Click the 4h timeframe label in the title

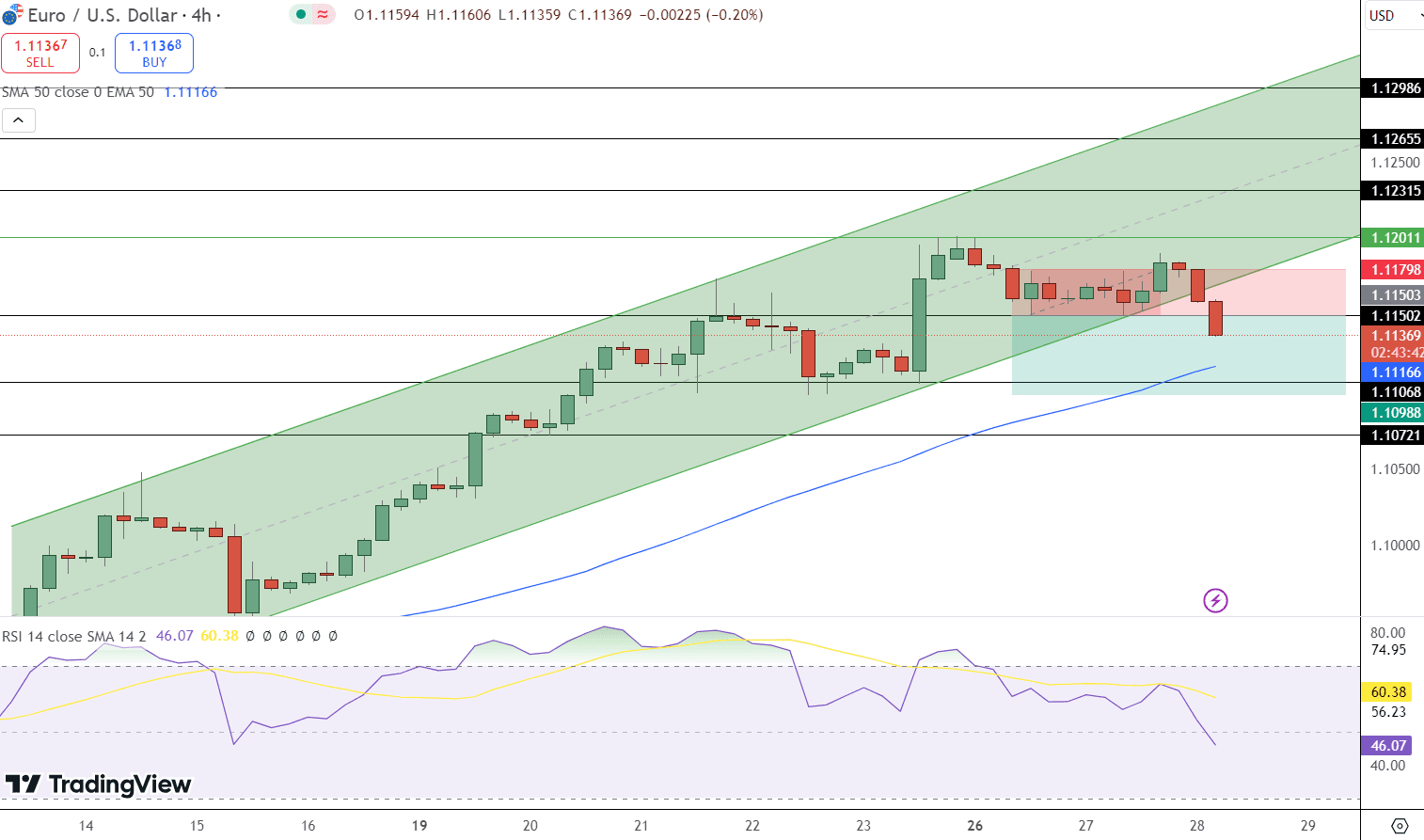point(201,15)
